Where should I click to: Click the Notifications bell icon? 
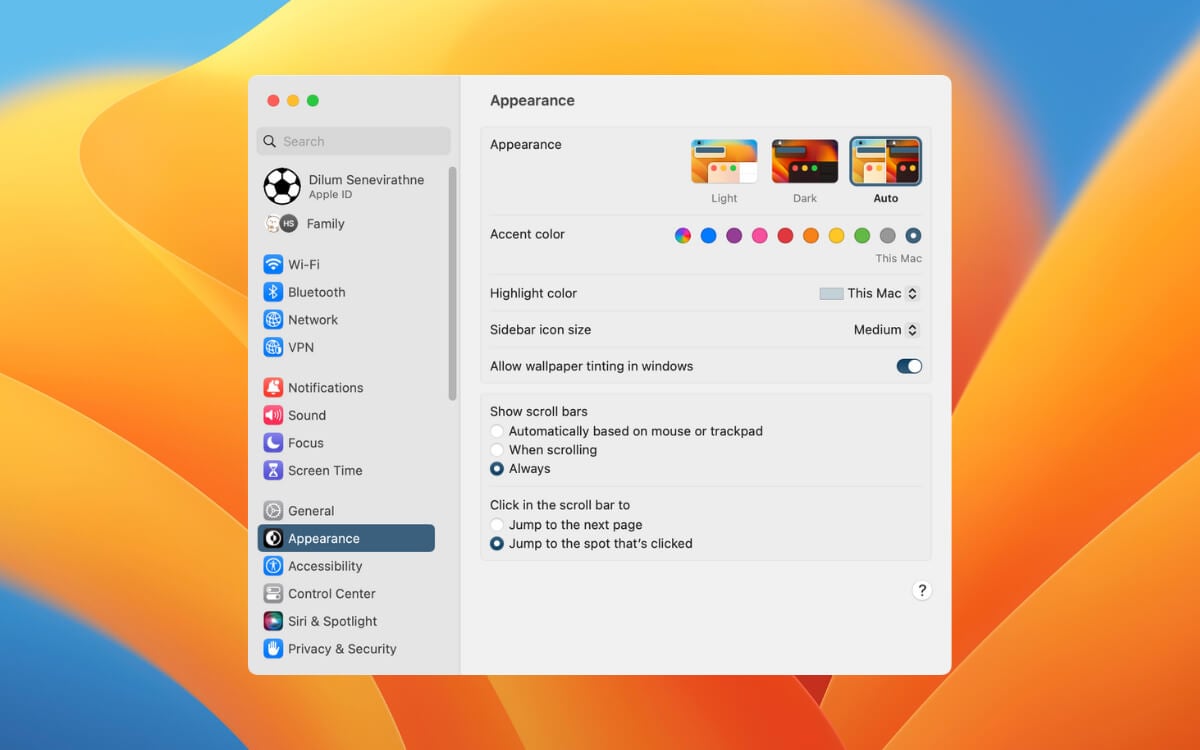(273, 387)
